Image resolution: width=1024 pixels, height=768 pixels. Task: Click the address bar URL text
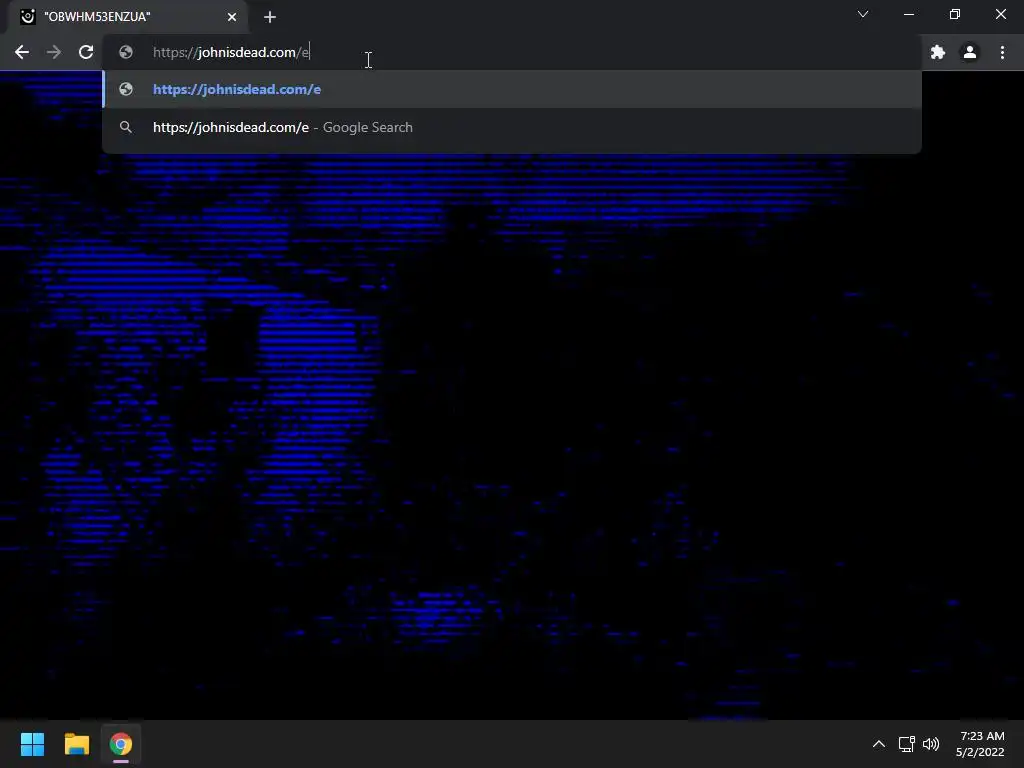[231, 52]
